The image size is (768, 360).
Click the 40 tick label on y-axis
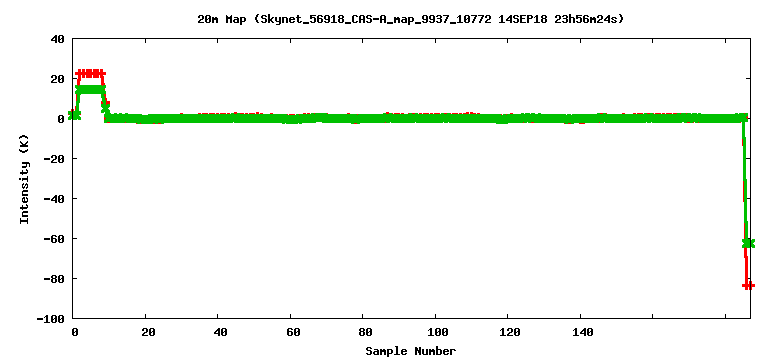point(58,39)
